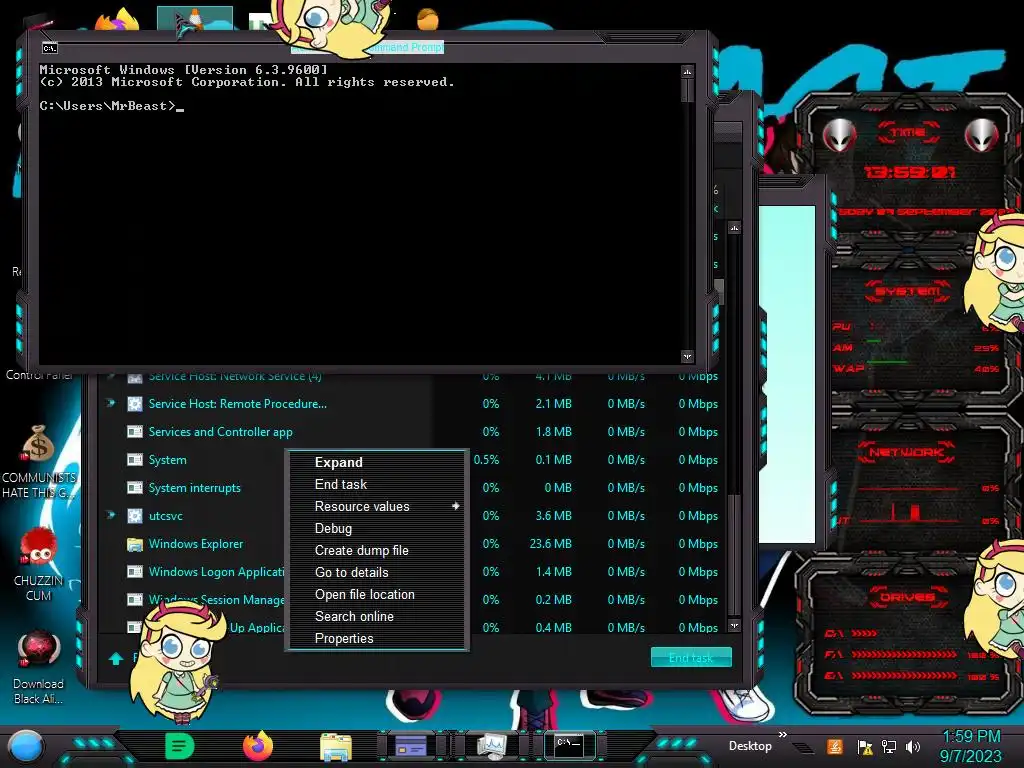This screenshot has height=768, width=1024.
Task: Open Resource values submenu arrow
Action: (x=455, y=506)
